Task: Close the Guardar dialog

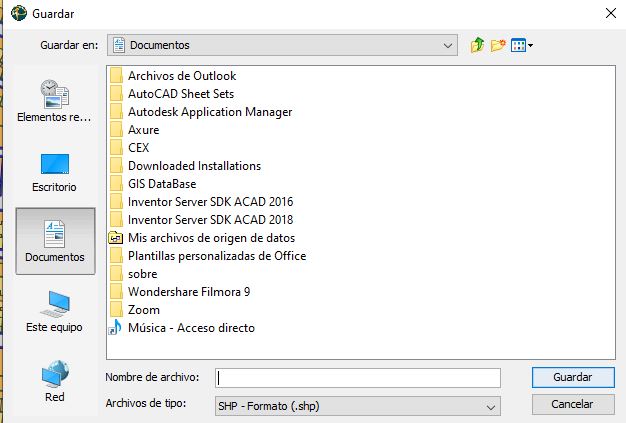Action: (608, 12)
